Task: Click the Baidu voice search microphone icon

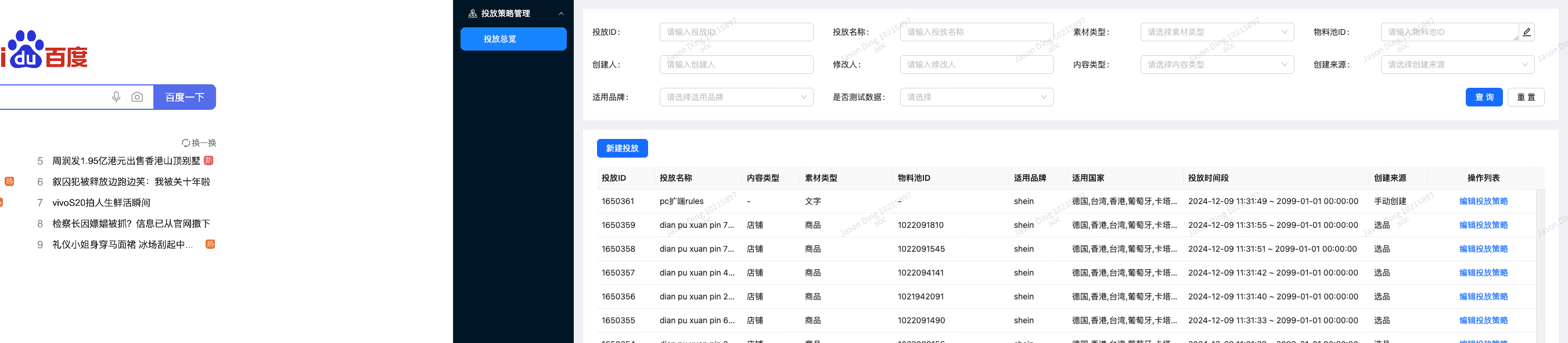Action: [x=116, y=97]
